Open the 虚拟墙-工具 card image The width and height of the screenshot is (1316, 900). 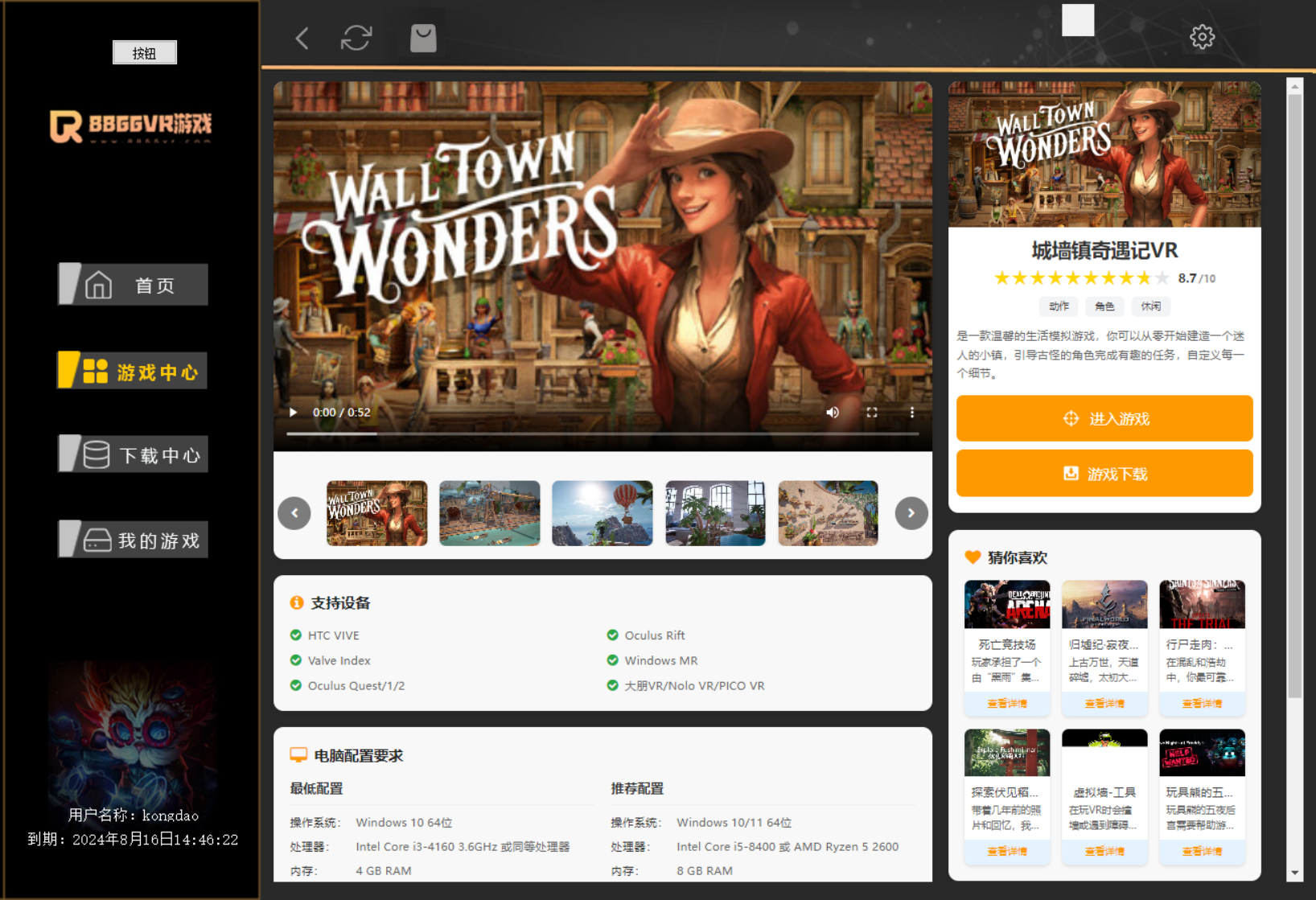(x=1104, y=753)
